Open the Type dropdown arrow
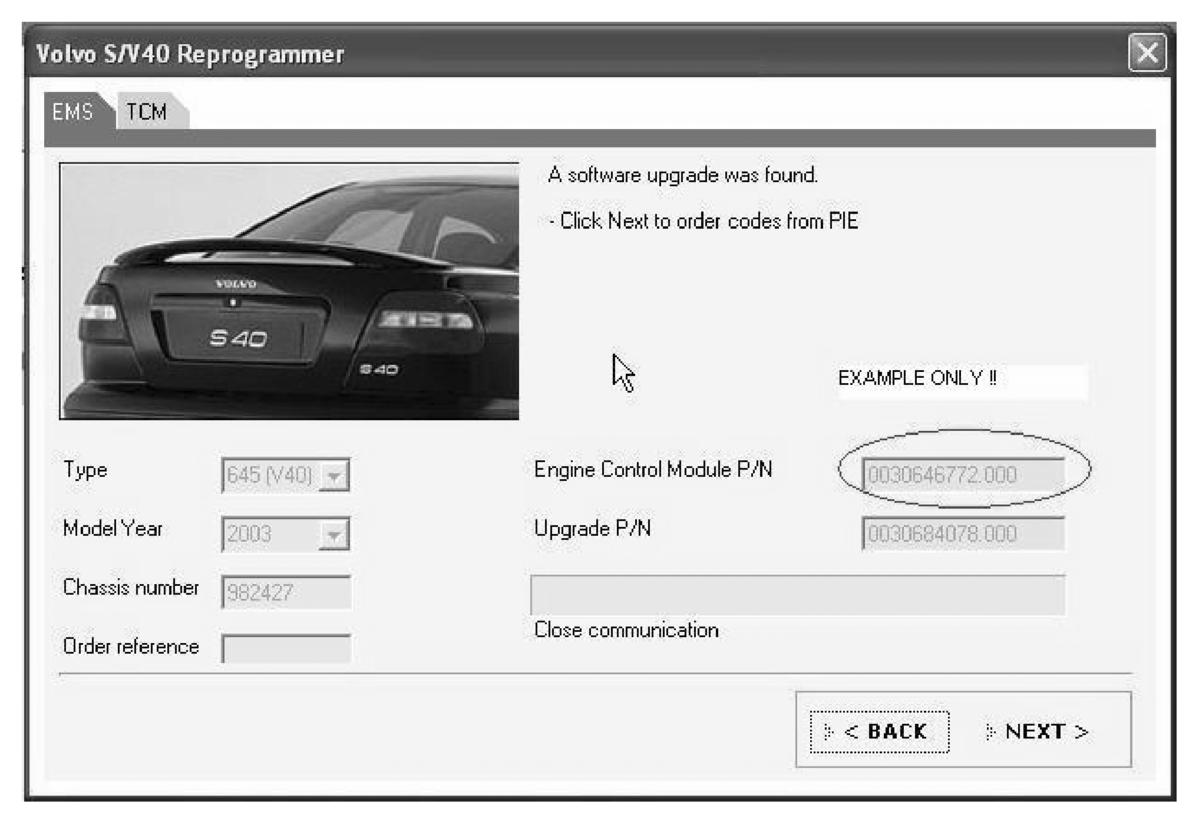 pyautogui.click(x=333, y=475)
